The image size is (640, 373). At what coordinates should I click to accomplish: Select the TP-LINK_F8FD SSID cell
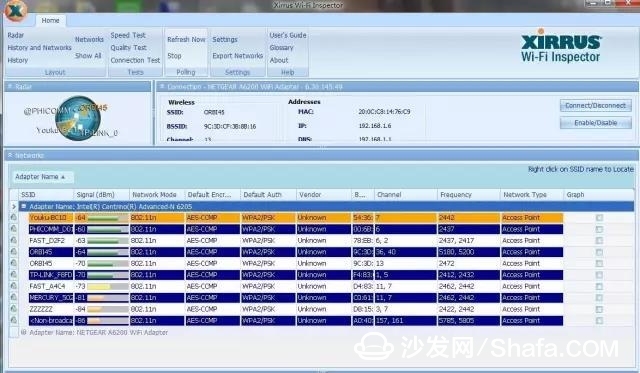51,275
